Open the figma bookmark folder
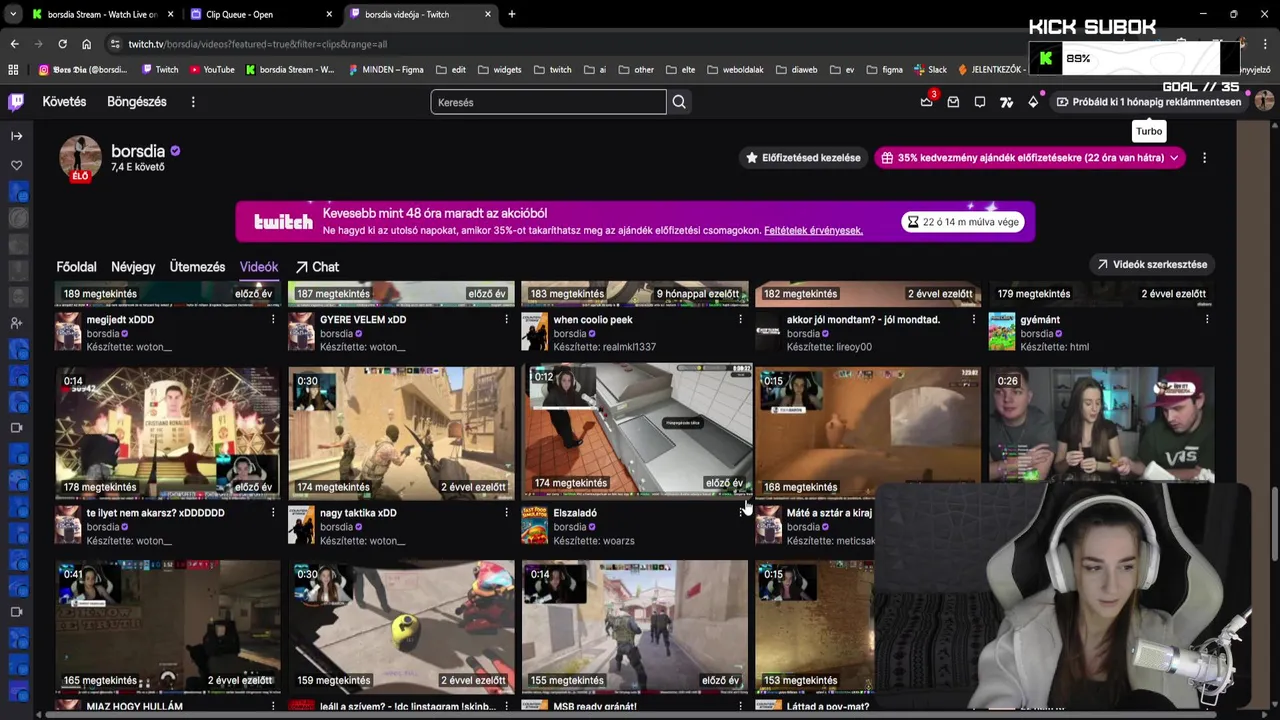 pos(885,70)
